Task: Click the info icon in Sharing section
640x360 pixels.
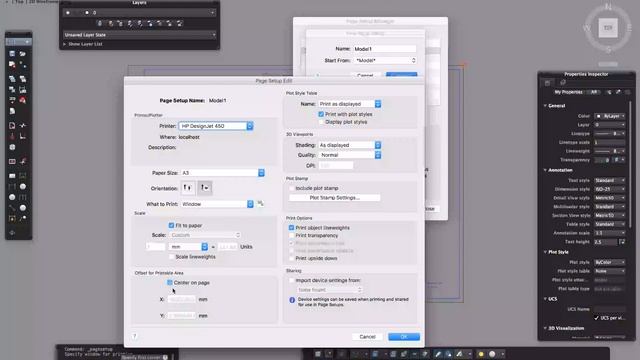Action: [x=292, y=300]
